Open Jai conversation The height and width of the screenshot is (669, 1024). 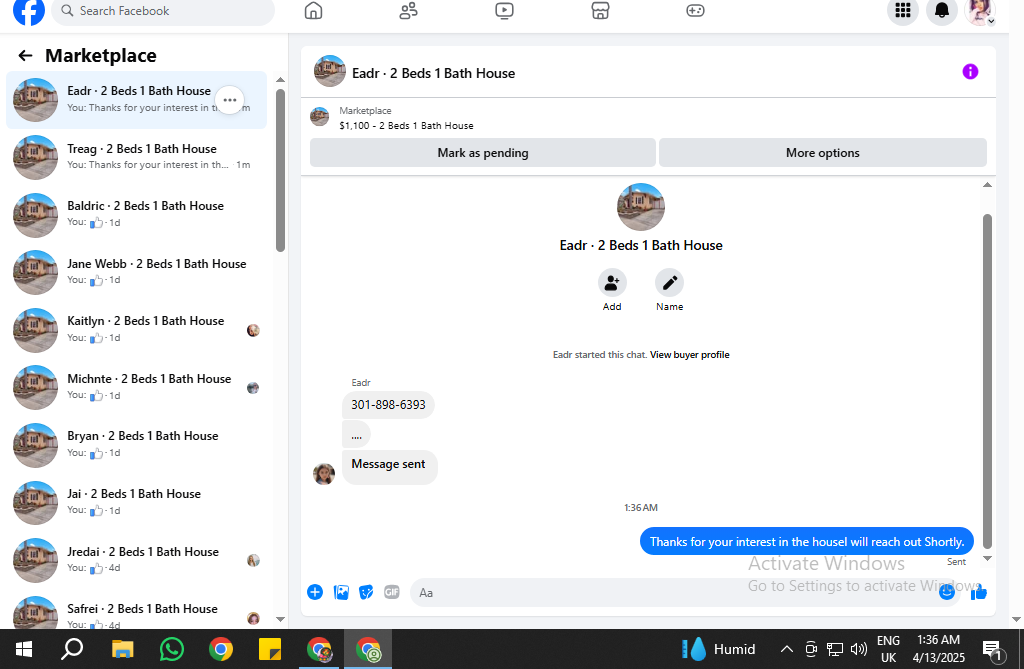pyautogui.click(x=136, y=502)
